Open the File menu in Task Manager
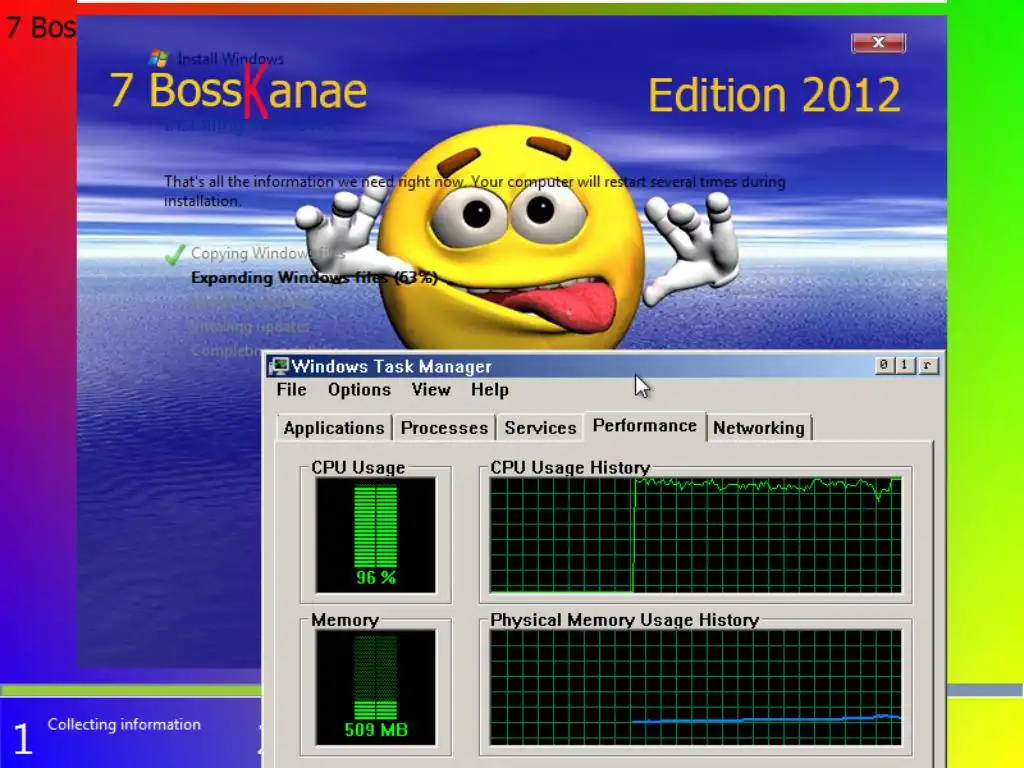Image resolution: width=1024 pixels, height=768 pixels. click(291, 390)
